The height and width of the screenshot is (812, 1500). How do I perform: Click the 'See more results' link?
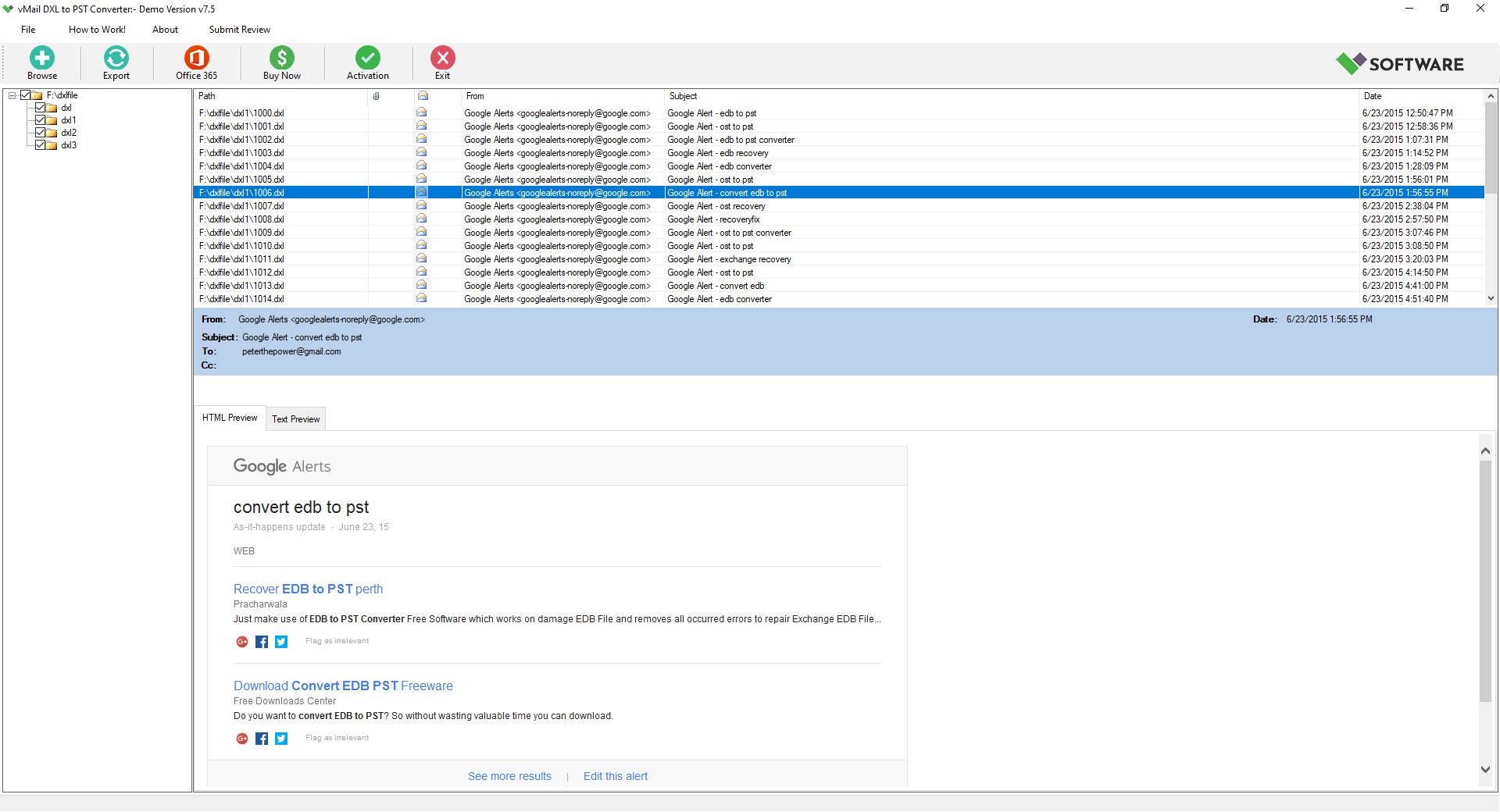(509, 777)
